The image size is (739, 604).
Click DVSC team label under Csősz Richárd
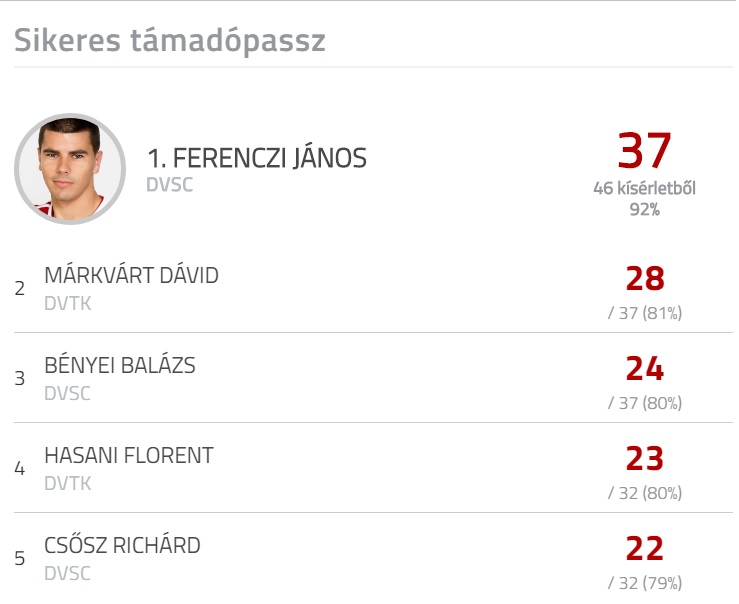(x=67, y=573)
